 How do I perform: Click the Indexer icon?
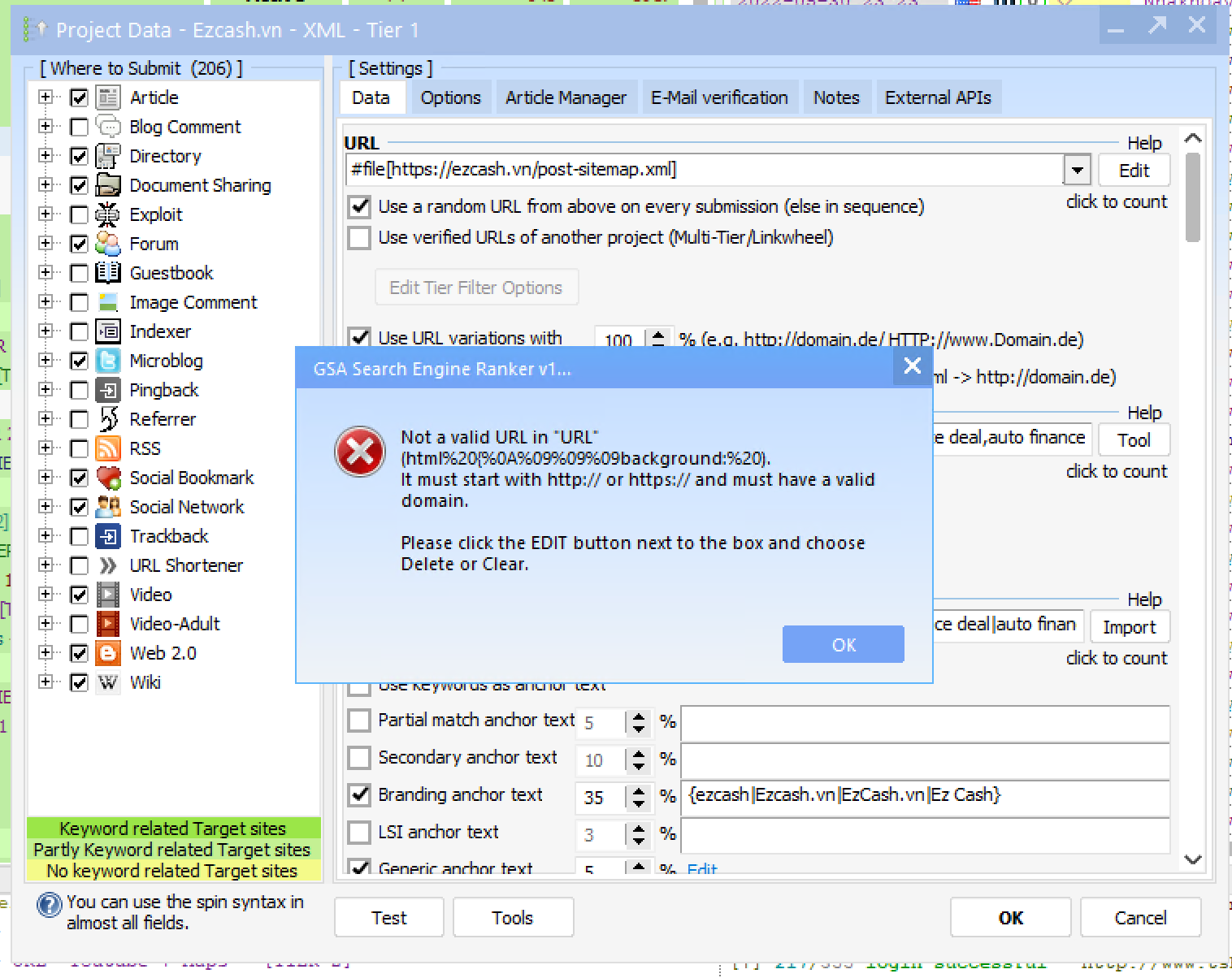(x=108, y=331)
